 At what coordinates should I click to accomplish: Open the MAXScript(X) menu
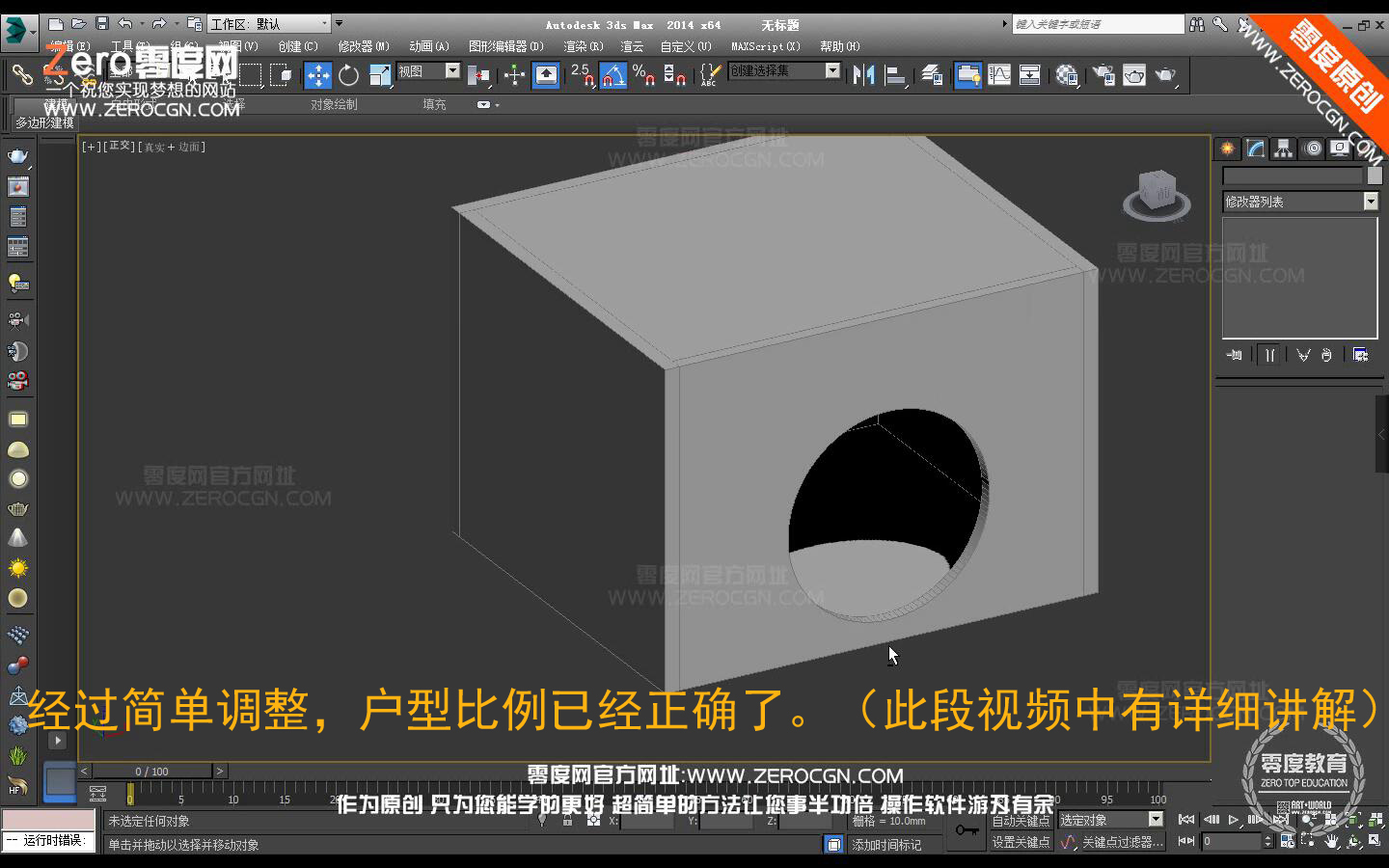pos(766,46)
